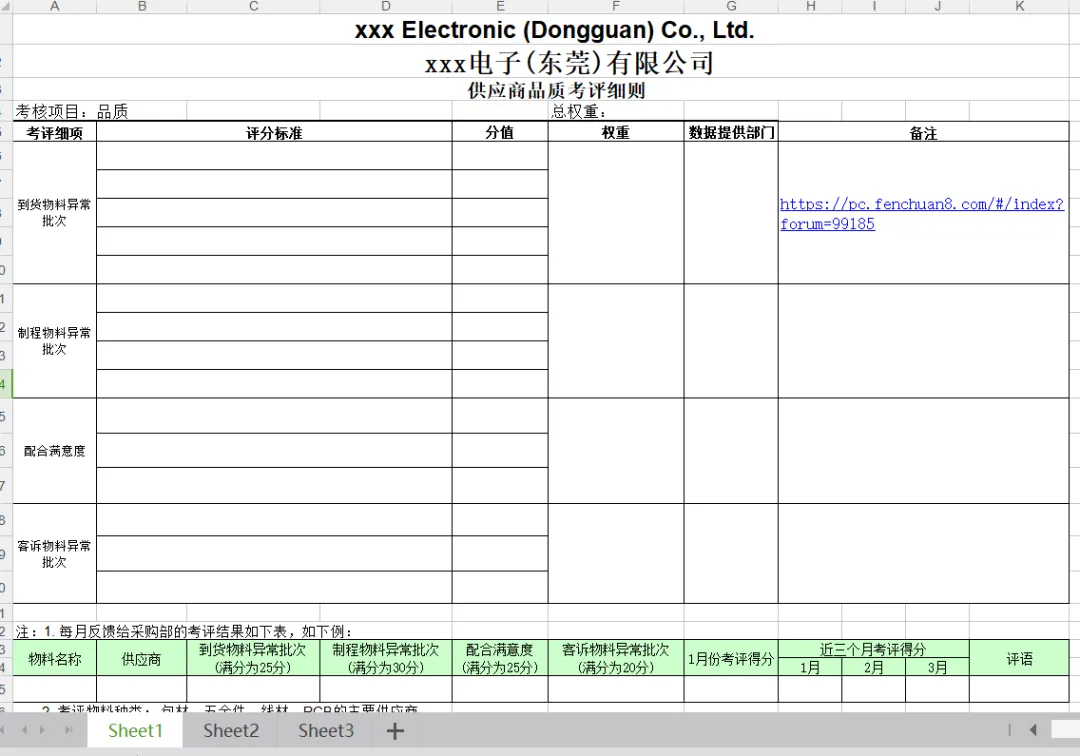The height and width of the screenshot is (756, 1080).
Task: Open the fenchuan8.com forum hyperlink
Action: pyautogui.click(x=922, y=213)
